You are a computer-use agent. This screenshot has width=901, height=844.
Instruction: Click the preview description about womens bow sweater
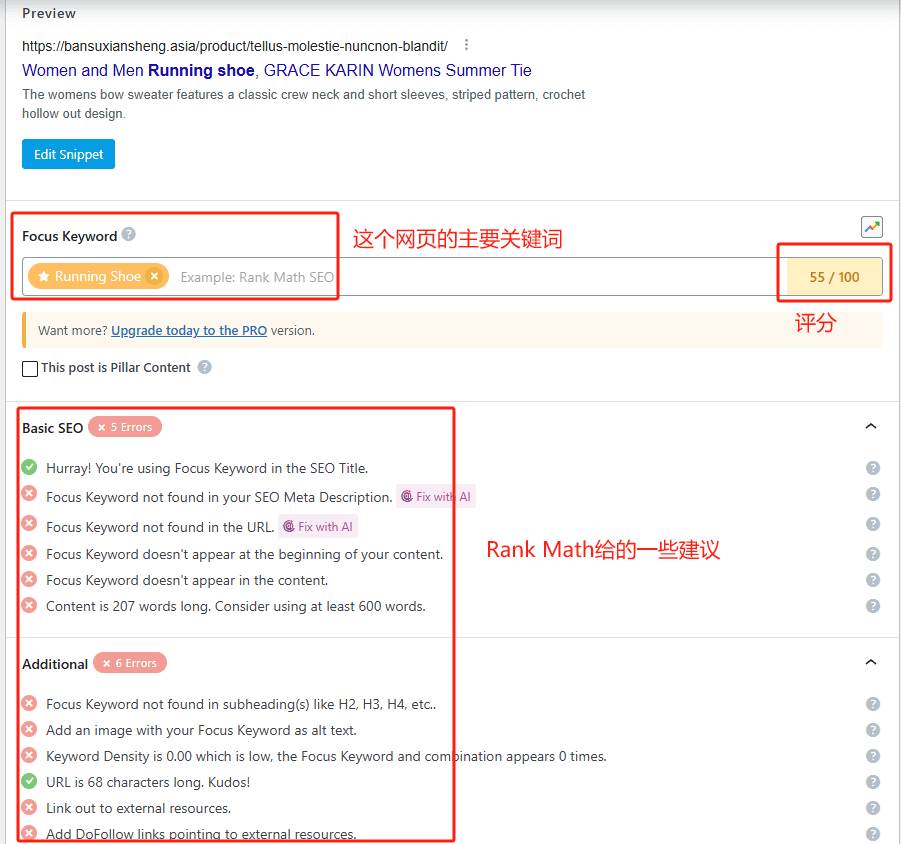click(303, 104)
